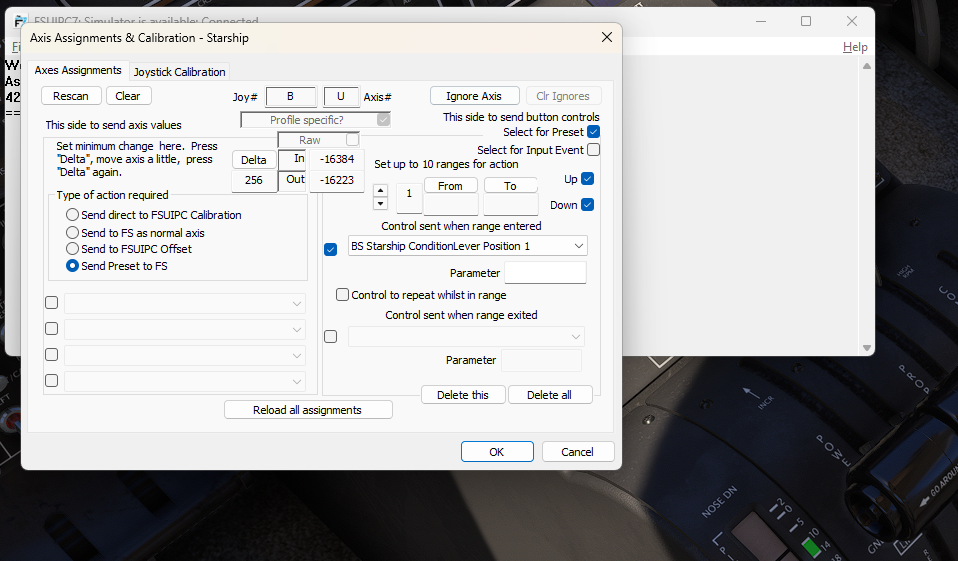Uncheck Select for Preset
The width and height of the screenshot is (958, 561).
[593, 131]
